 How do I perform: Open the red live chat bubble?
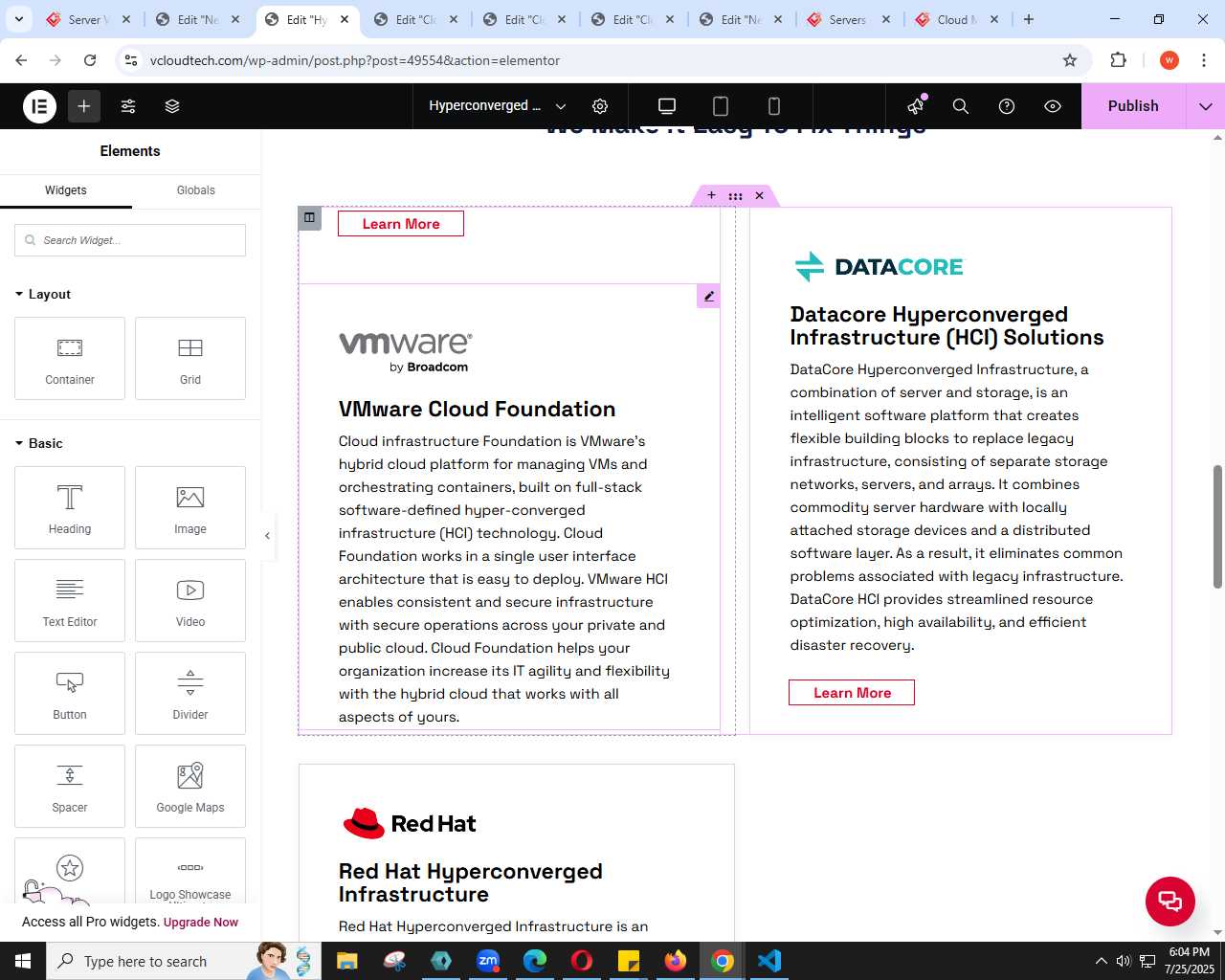tap(1170, 901)
